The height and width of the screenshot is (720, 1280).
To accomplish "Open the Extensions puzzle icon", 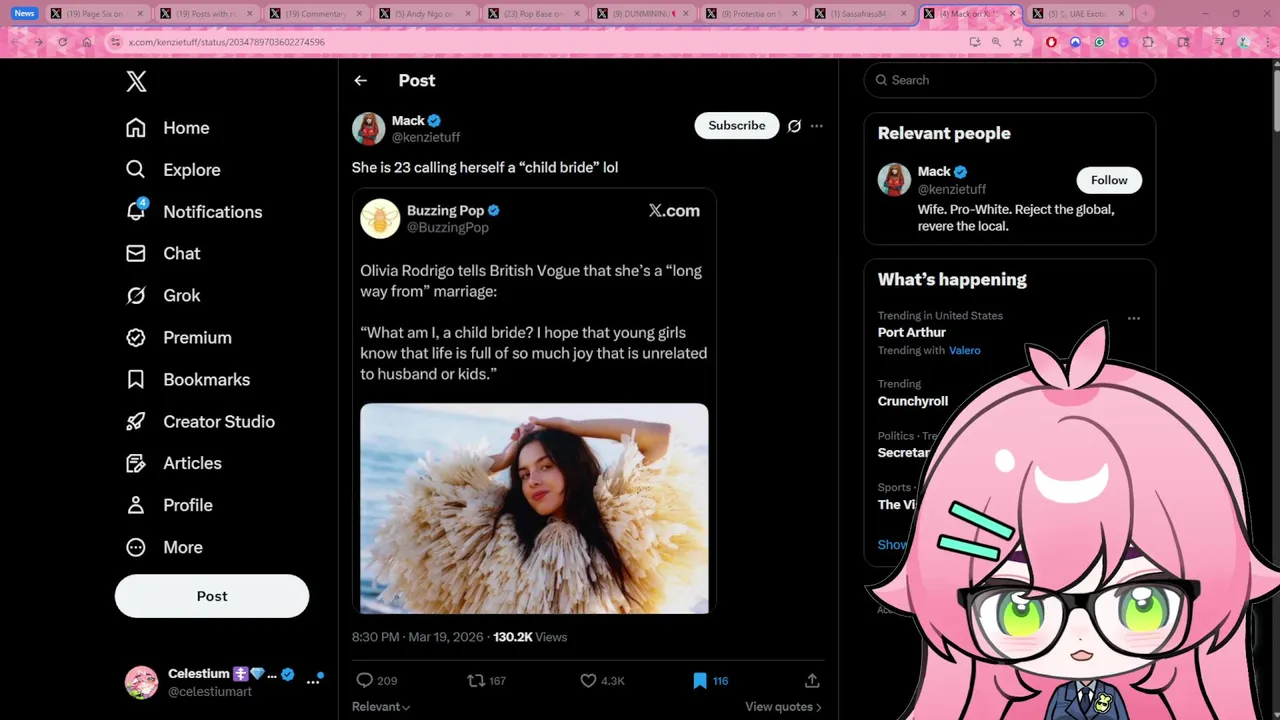I will [x=1148, y=42].
